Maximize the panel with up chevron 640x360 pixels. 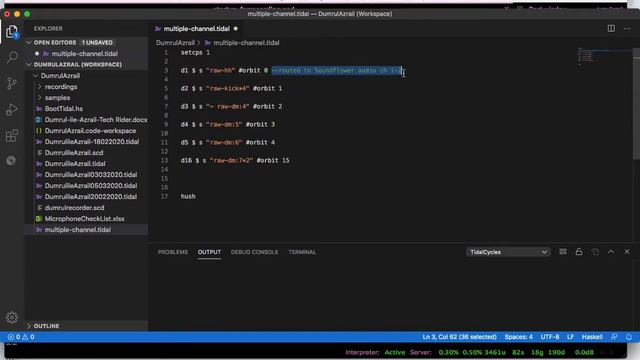pos(611,252)
